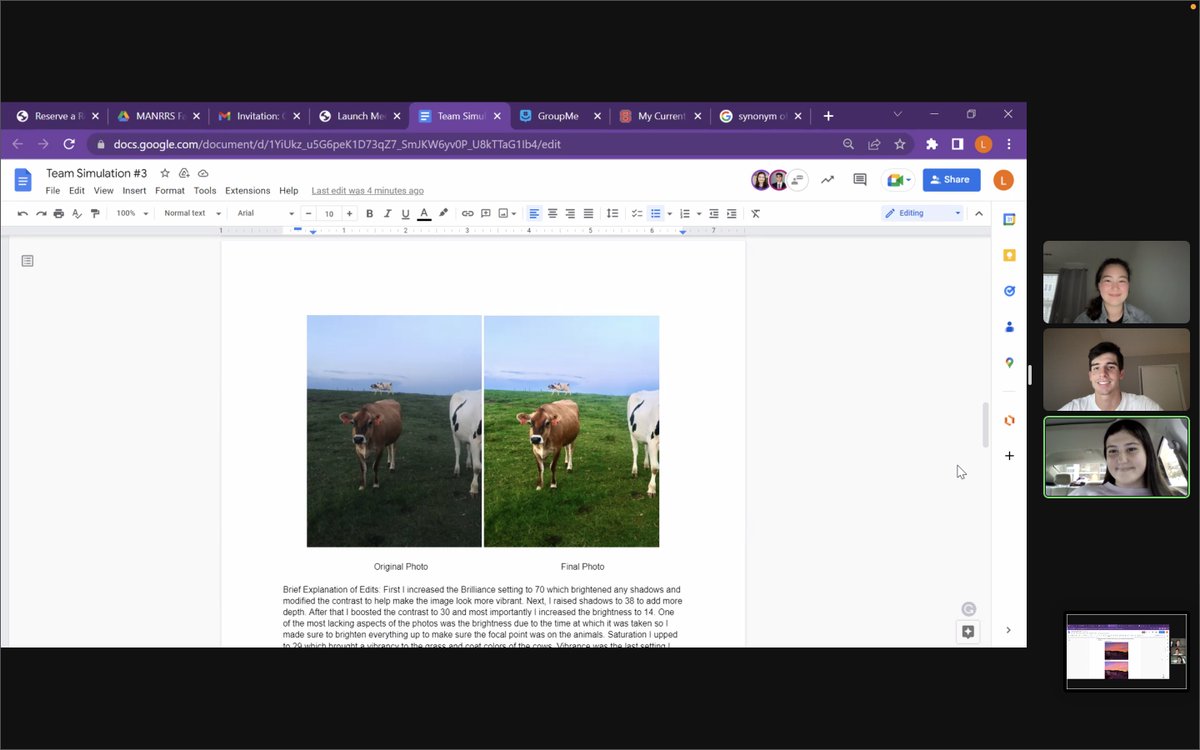Screen dimensions: 1200x750
Task: Click the blue Share button
Action: click(951, 180)
